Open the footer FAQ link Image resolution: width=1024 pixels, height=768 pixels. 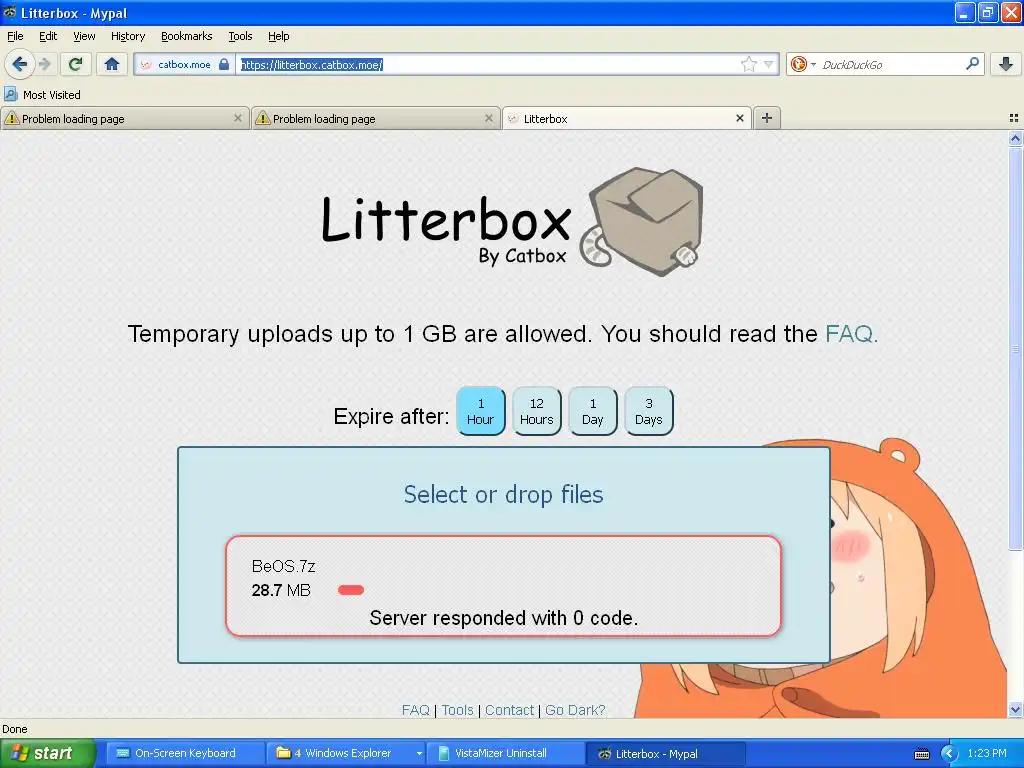coord(415,710)
